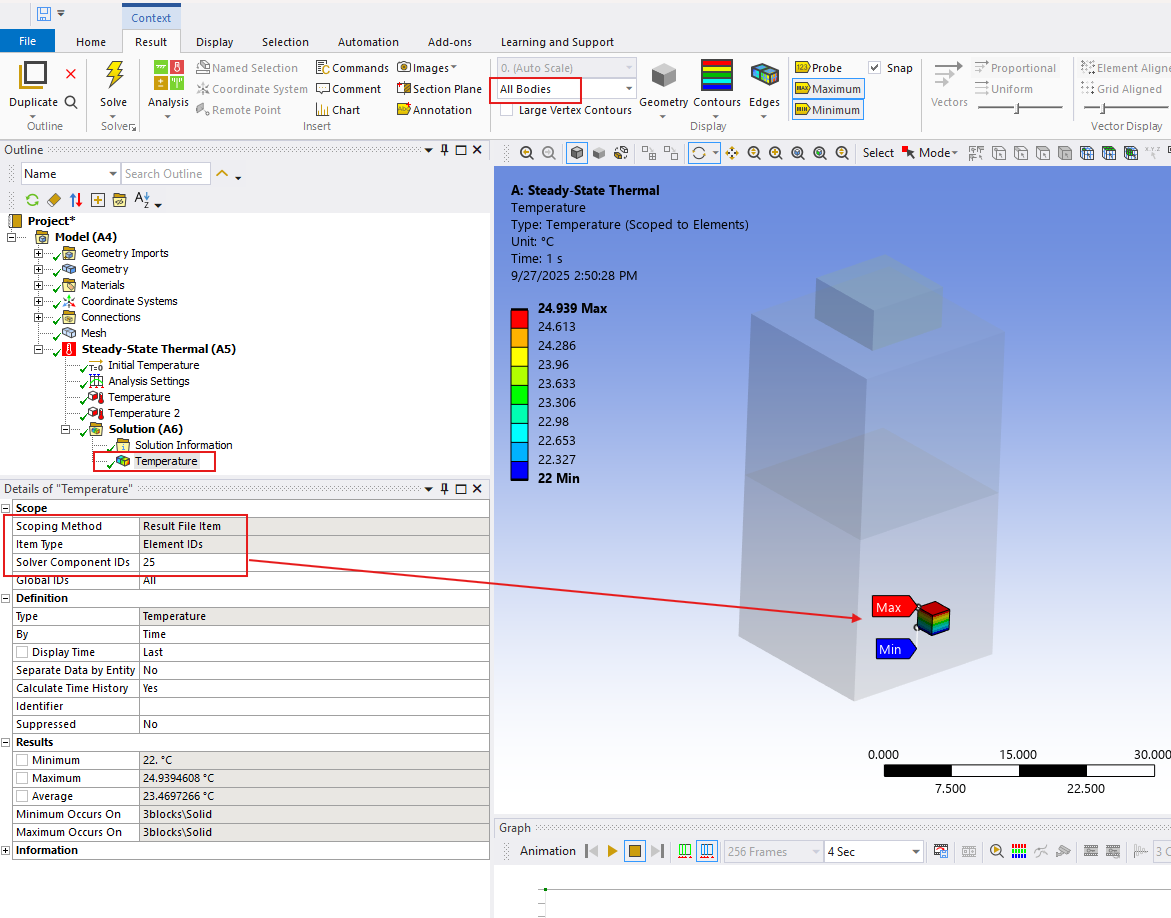Click the Analysis icon in ribbon
The image size is (1171, 918).
168,76
